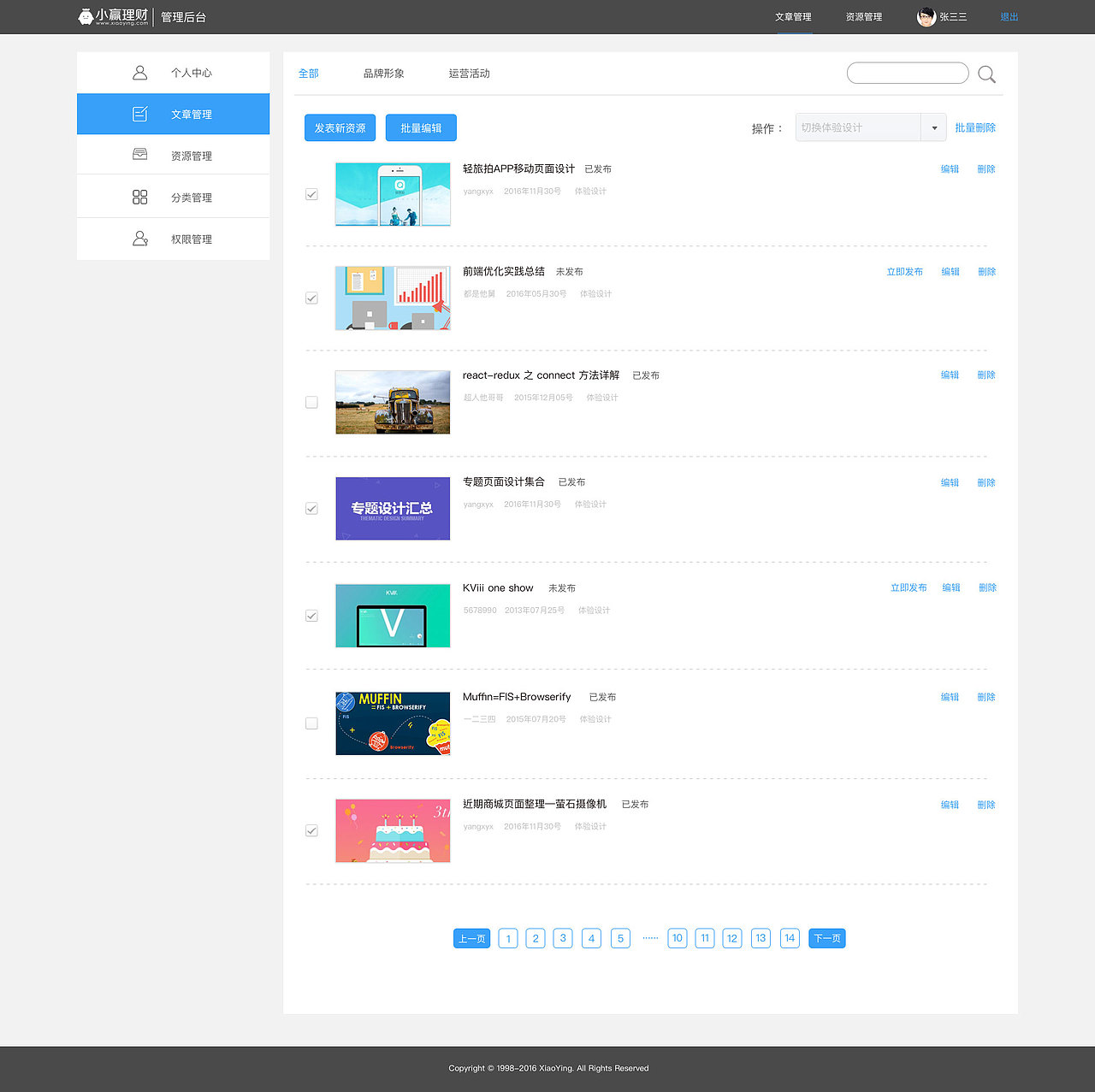1095x1092 pixels.
Task: Toggle the KViii one show checkbox
Action: [311, 616]
